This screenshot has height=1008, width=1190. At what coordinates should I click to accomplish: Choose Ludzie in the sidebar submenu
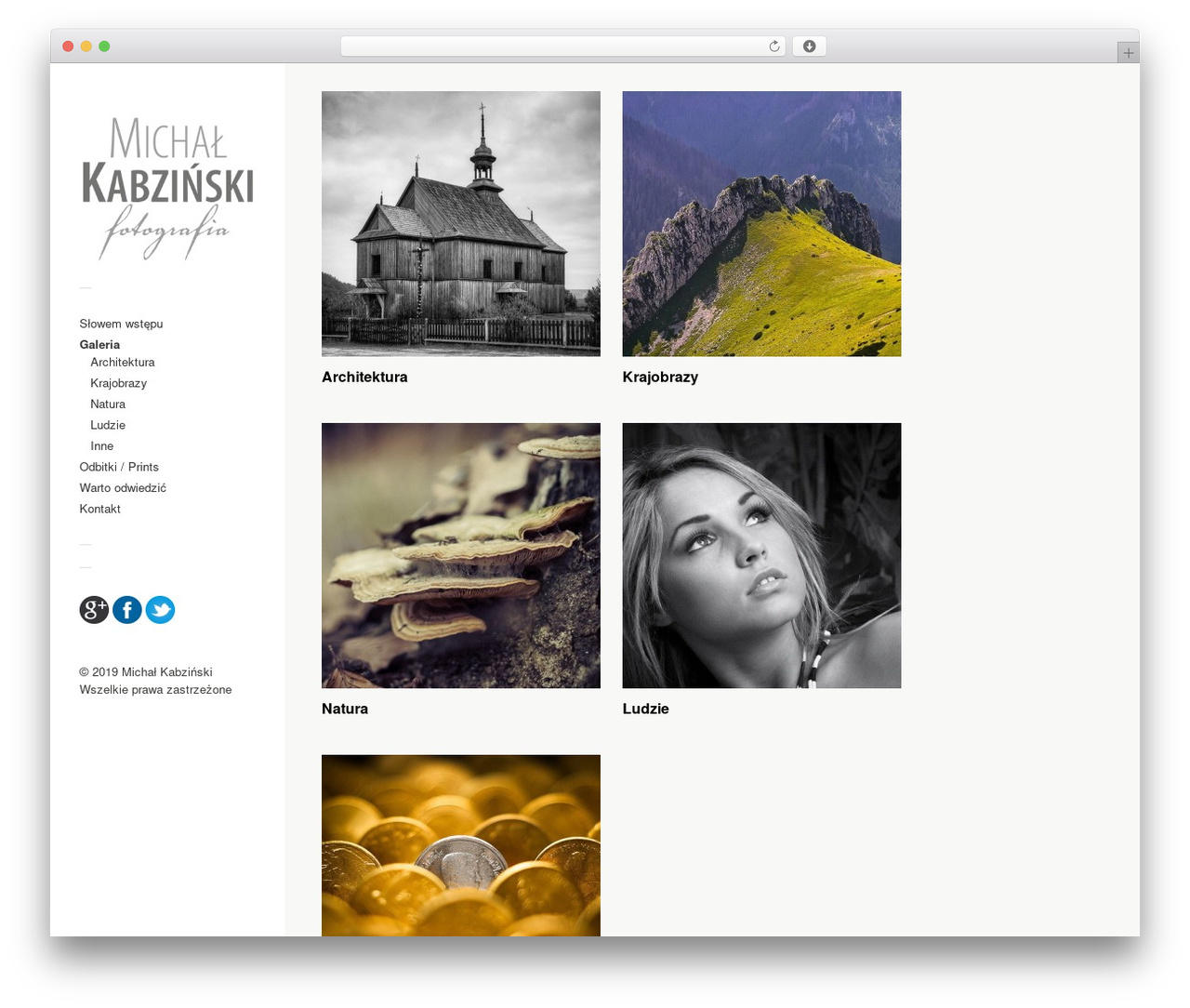108,425
